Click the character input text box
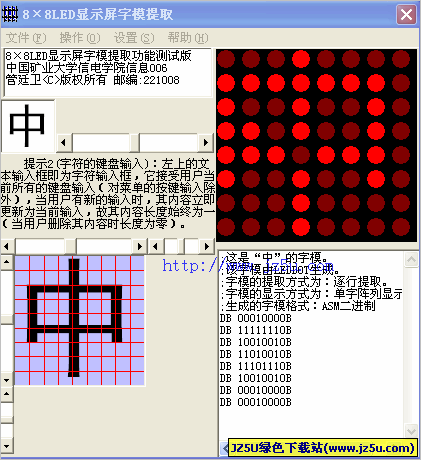 click(108, 73)
